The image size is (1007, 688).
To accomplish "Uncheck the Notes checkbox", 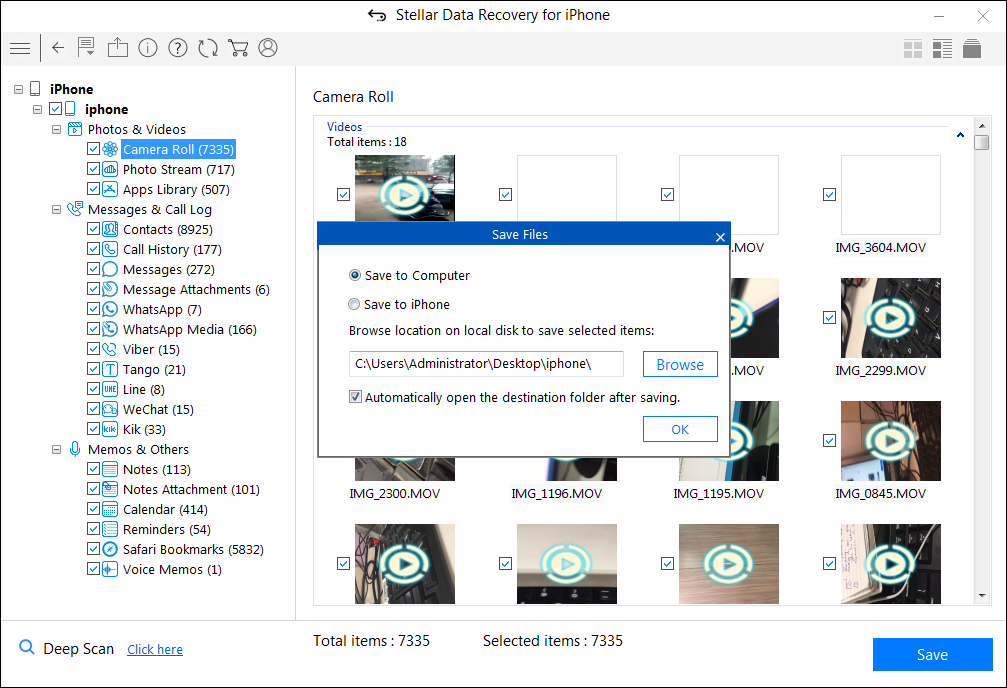I will (x=93, y=469).
